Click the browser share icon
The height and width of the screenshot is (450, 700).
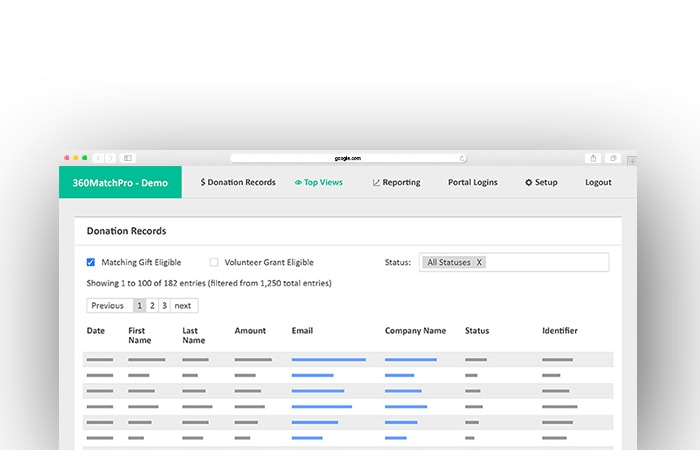click(593, 158)
